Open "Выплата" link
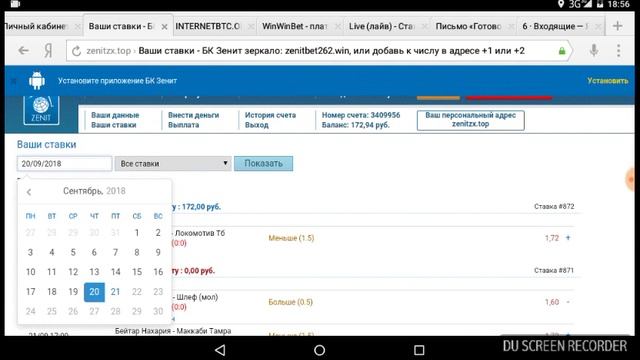Image resolution: width=640 pixels, height=360 pixels. 183,125
